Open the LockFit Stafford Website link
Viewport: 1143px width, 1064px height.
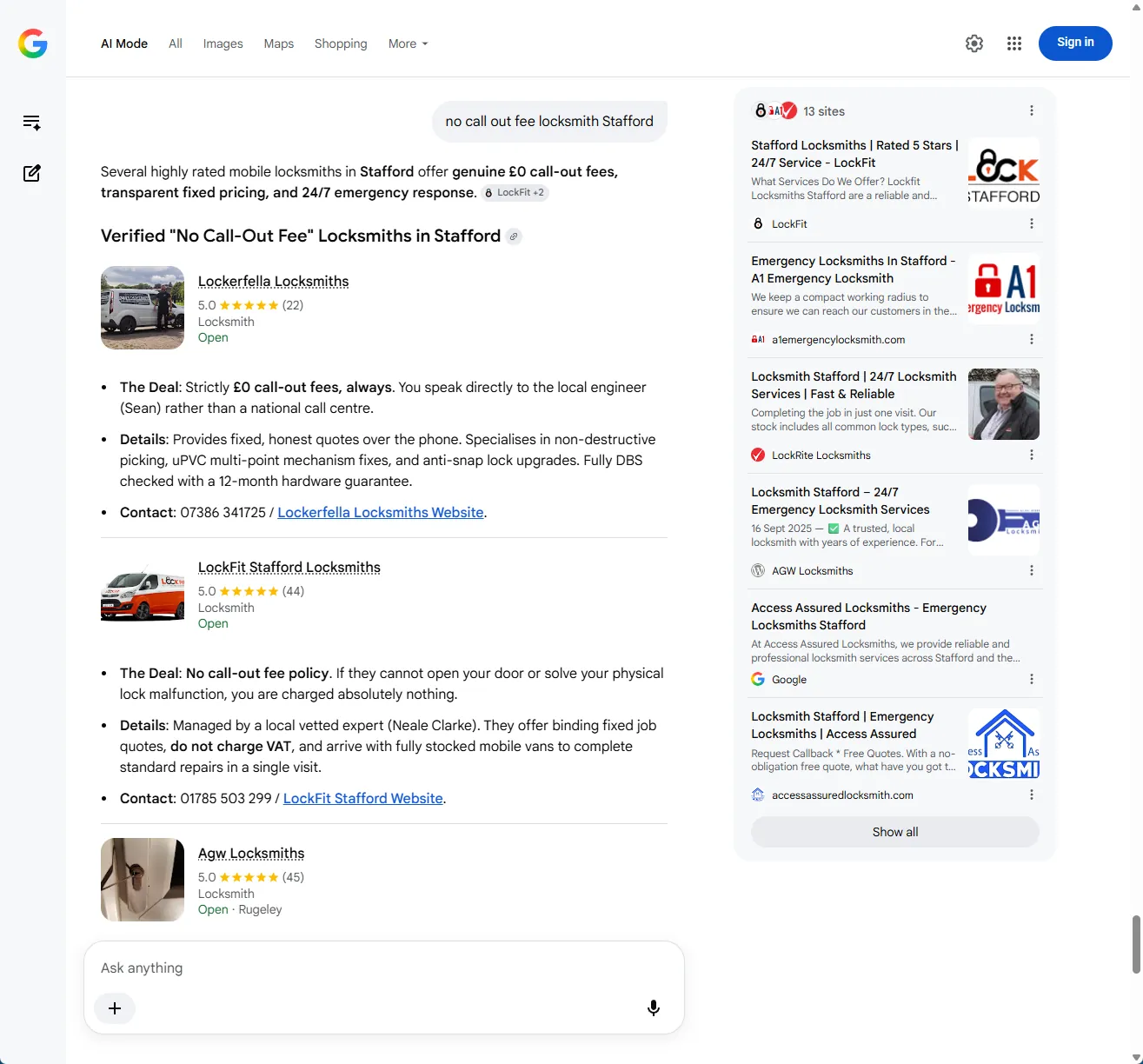coord(363,798)
